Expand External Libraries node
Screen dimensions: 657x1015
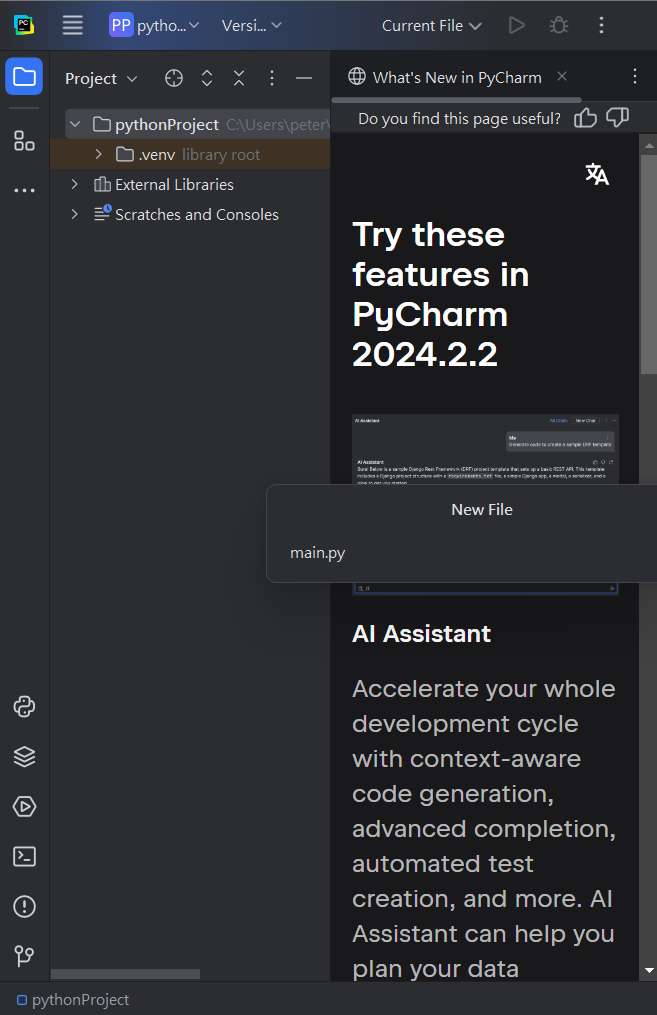[74, 184]
